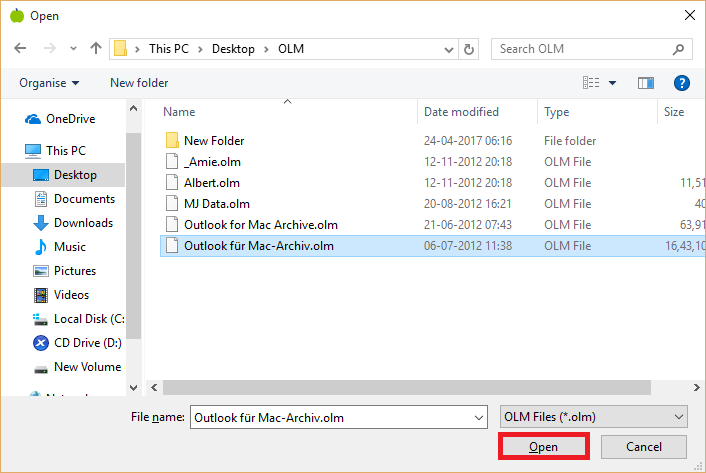This screenshot has height=473, width=706.
Task: Click horizontal scrollbar left arrow
Action: 154,387
